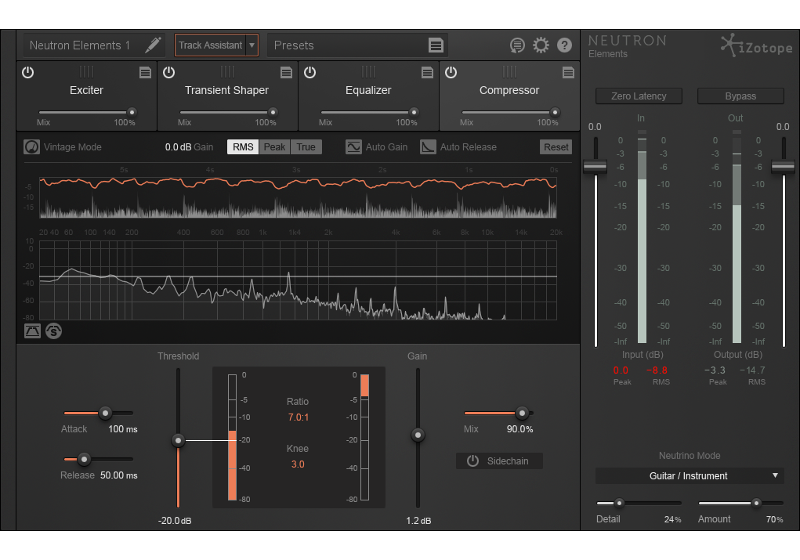The height and width of the screenshot is (560, 800).
Task: Open the Neutrino Mode Guitar / Instrument dropdown
Action: [689, 476]
